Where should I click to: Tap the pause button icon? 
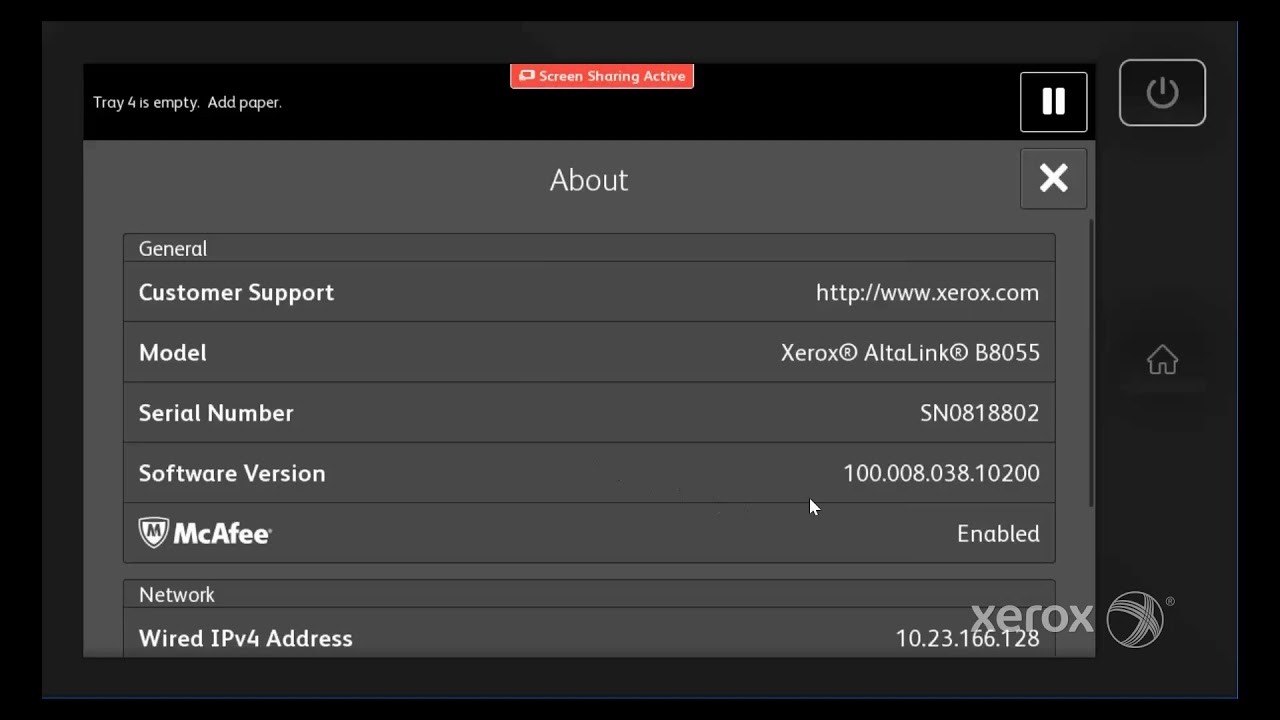click(x=1053, y=102)
